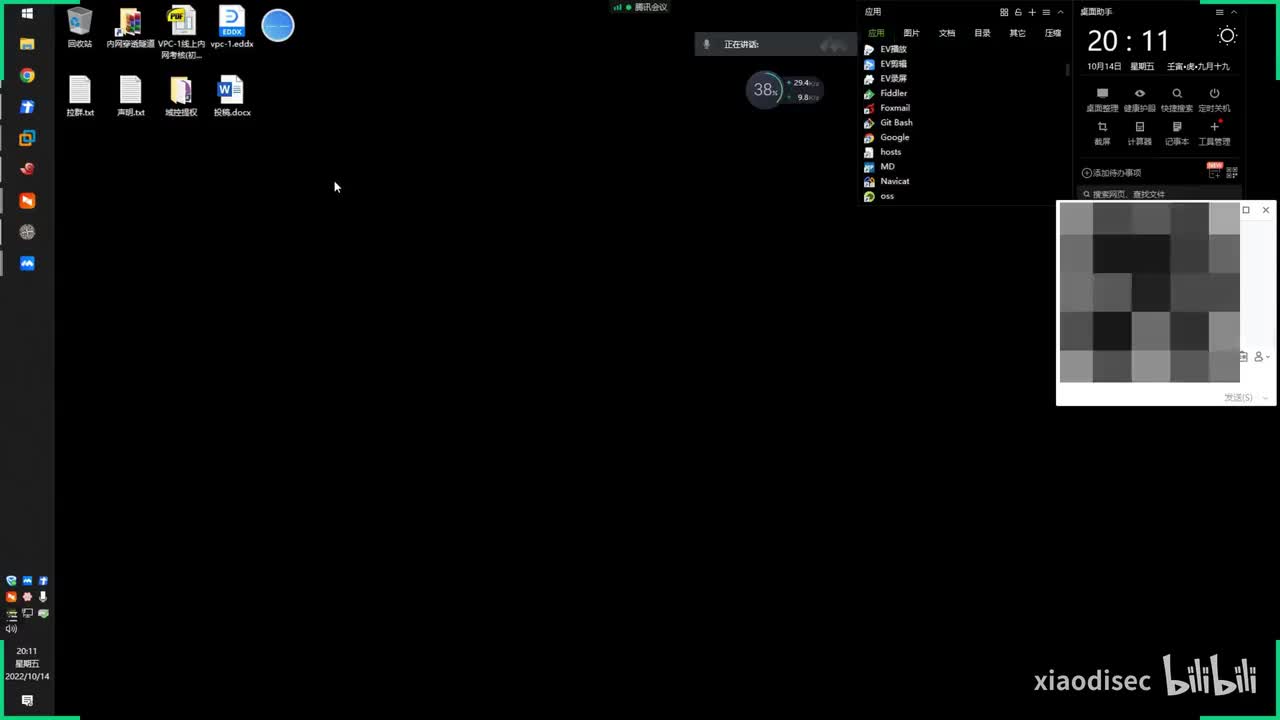Open the microphone tray icon
The image size is (1280, 720).
43,597
